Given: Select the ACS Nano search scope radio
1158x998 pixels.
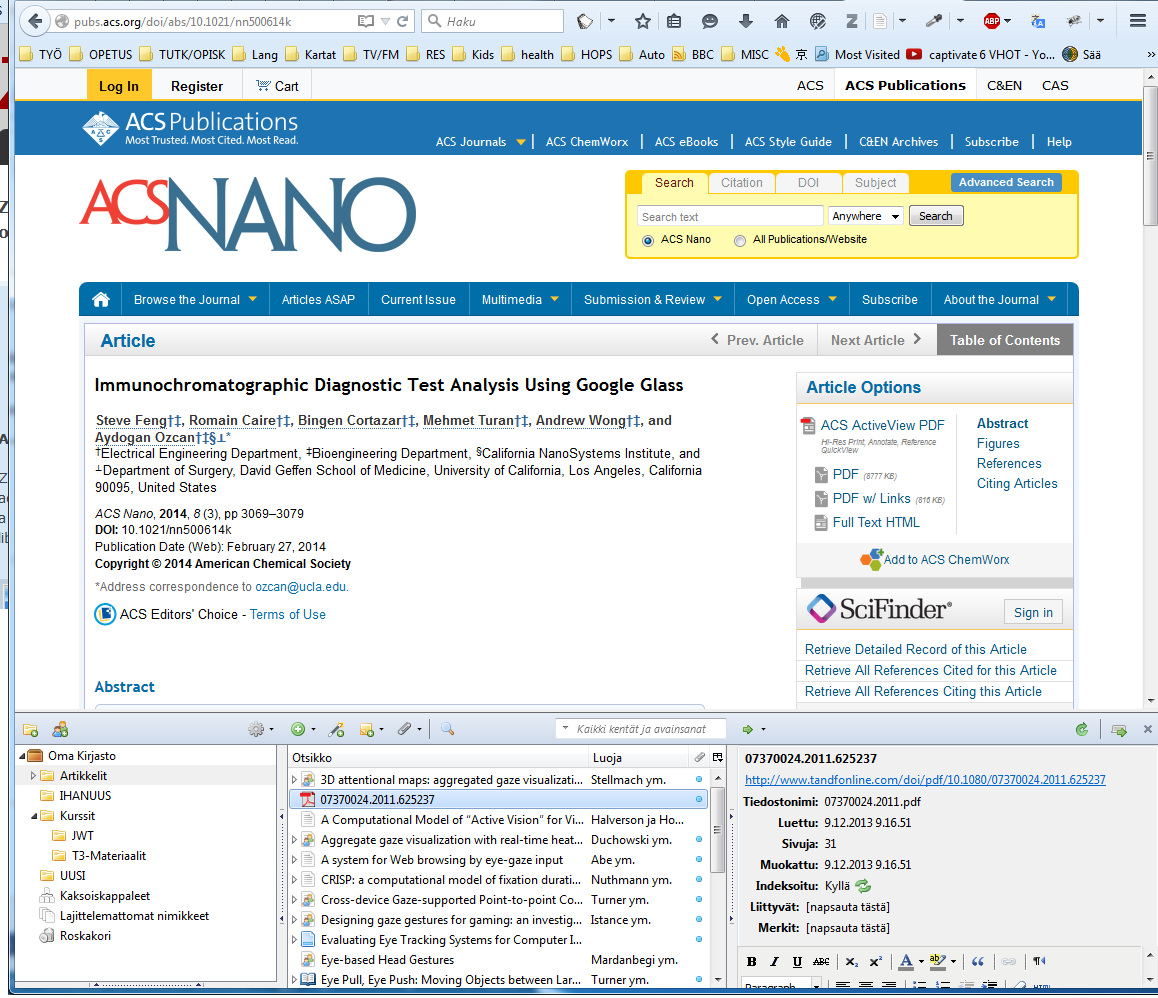Looking at the screenshot, I should click(x=648, y=240).
